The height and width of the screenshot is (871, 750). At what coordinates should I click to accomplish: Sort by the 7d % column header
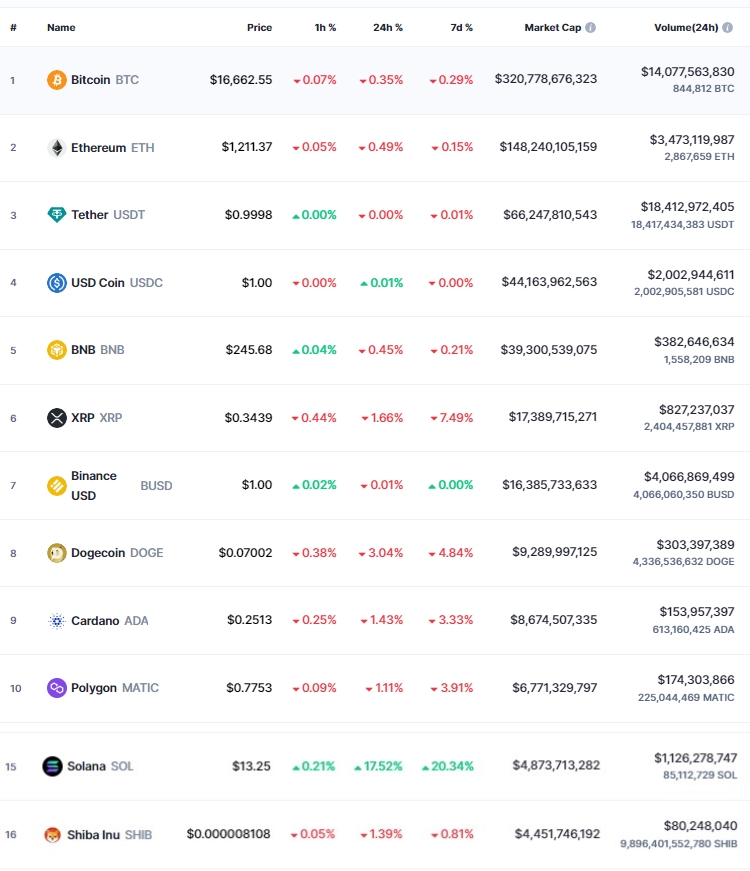pos(462,27)
